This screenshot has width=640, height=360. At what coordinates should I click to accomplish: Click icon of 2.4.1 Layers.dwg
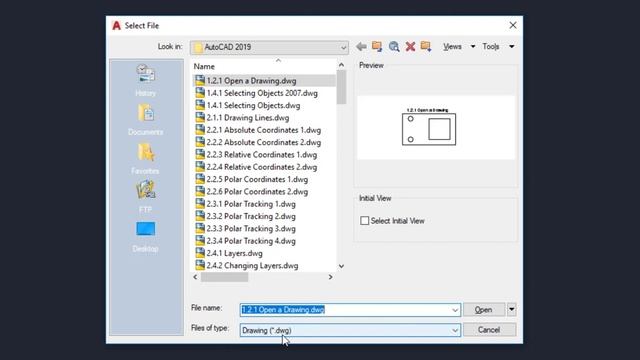[x=200, y=253]
